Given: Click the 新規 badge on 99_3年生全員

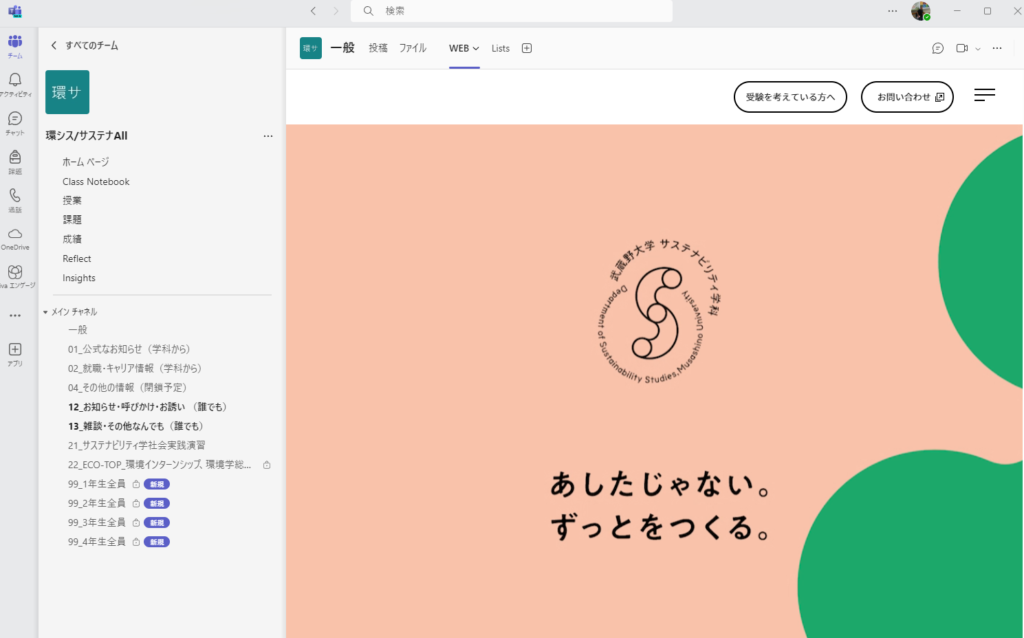Looking at the screenshot, I should 157,522.
